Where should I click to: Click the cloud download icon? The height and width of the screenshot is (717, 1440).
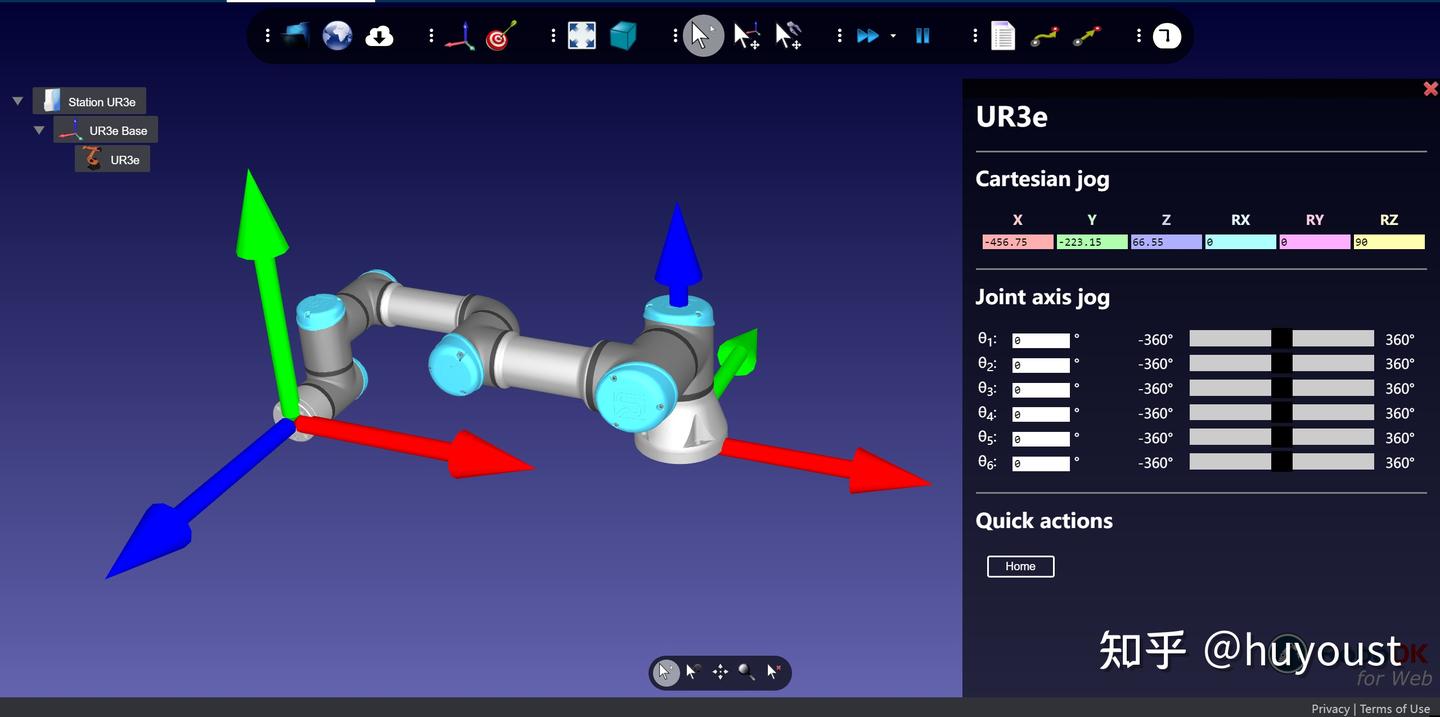[x=379, y=36]
